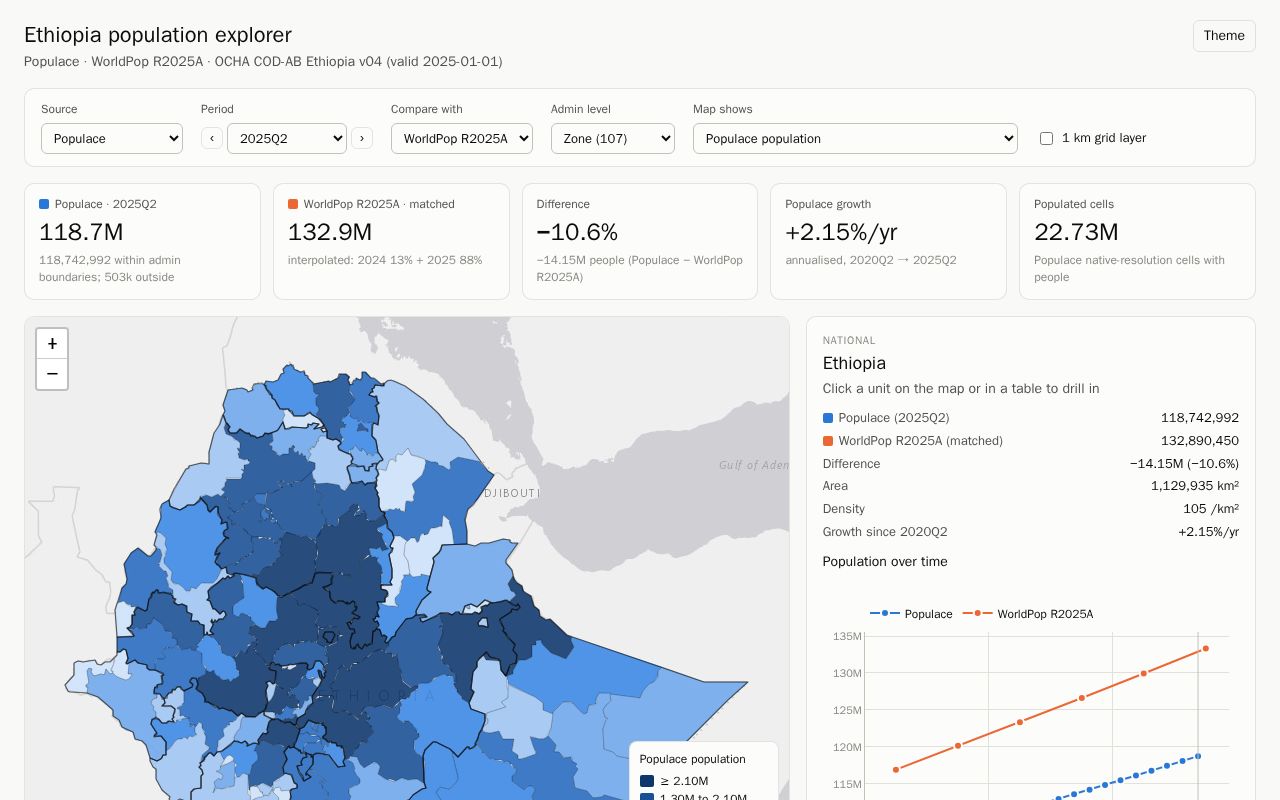Open the Admin level dropdown
The width and height of the screenshot is (1280, 800).
coord(613,138)
